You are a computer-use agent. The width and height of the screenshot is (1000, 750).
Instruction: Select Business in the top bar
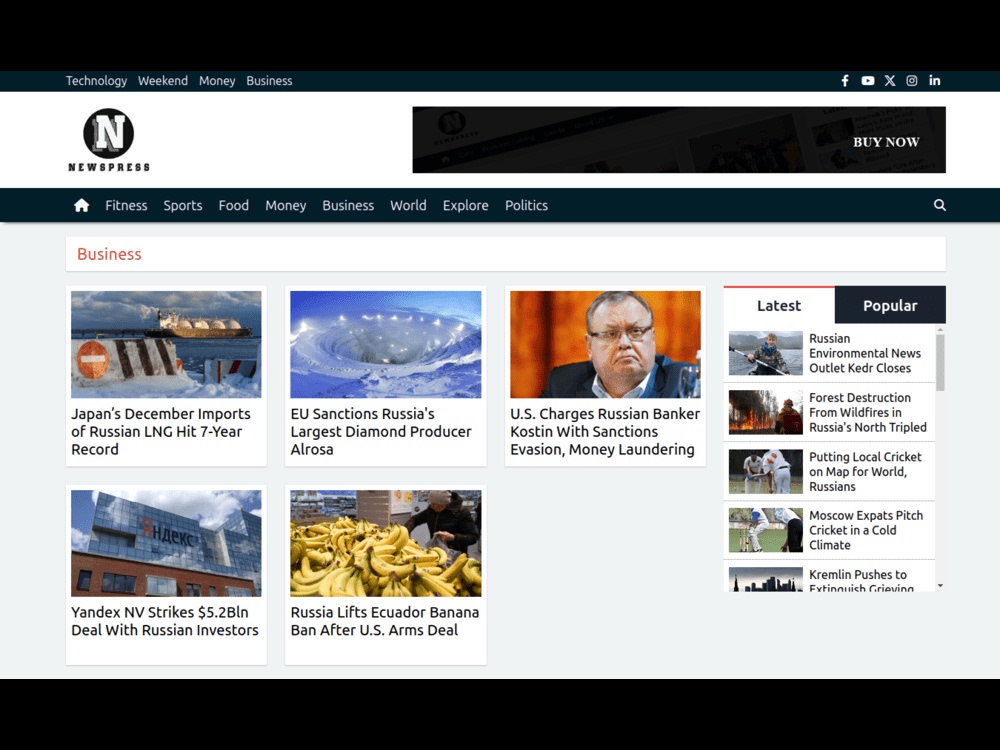(x=269, y=81)
